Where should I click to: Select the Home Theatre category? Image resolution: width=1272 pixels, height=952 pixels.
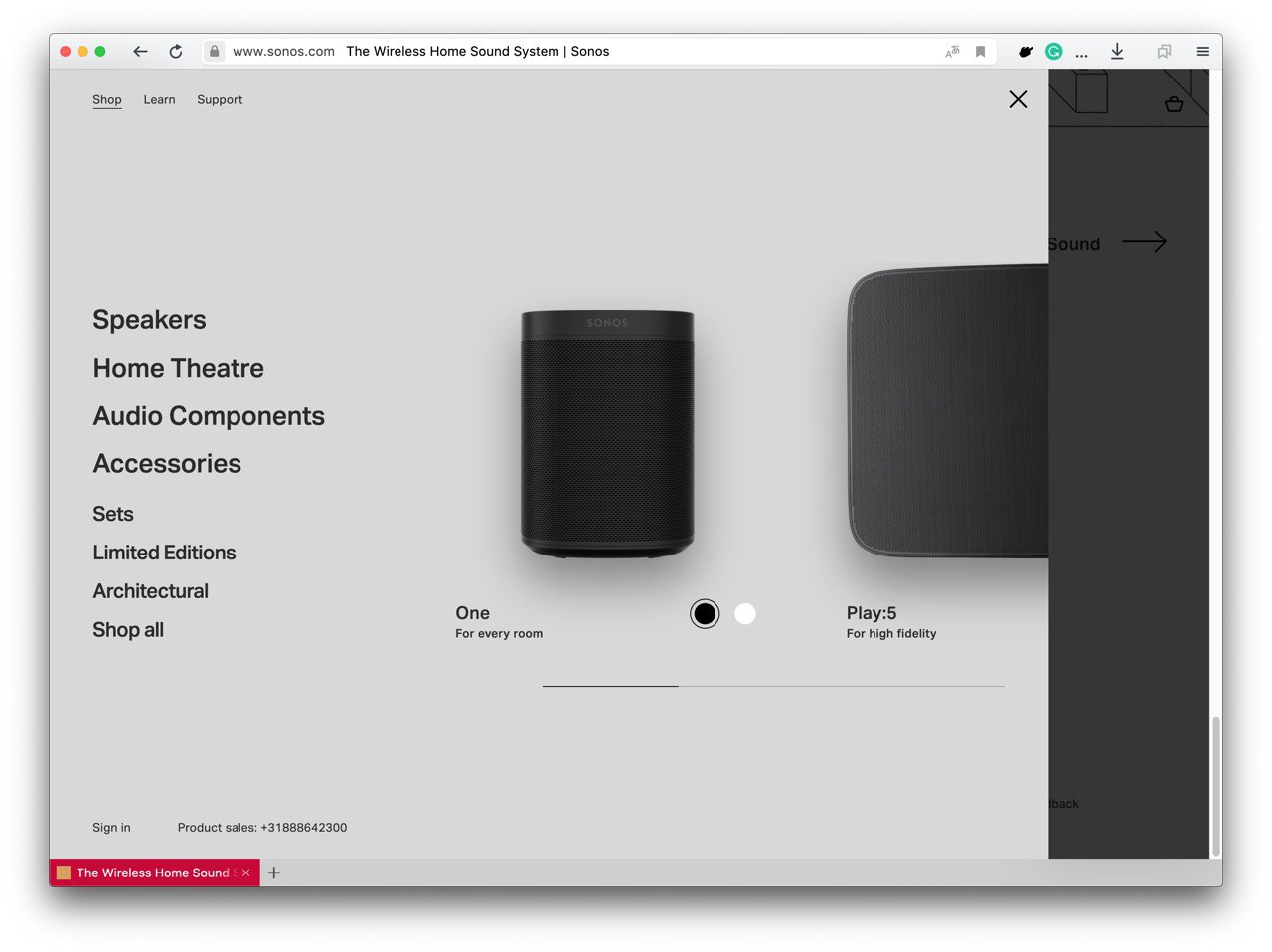179,368
